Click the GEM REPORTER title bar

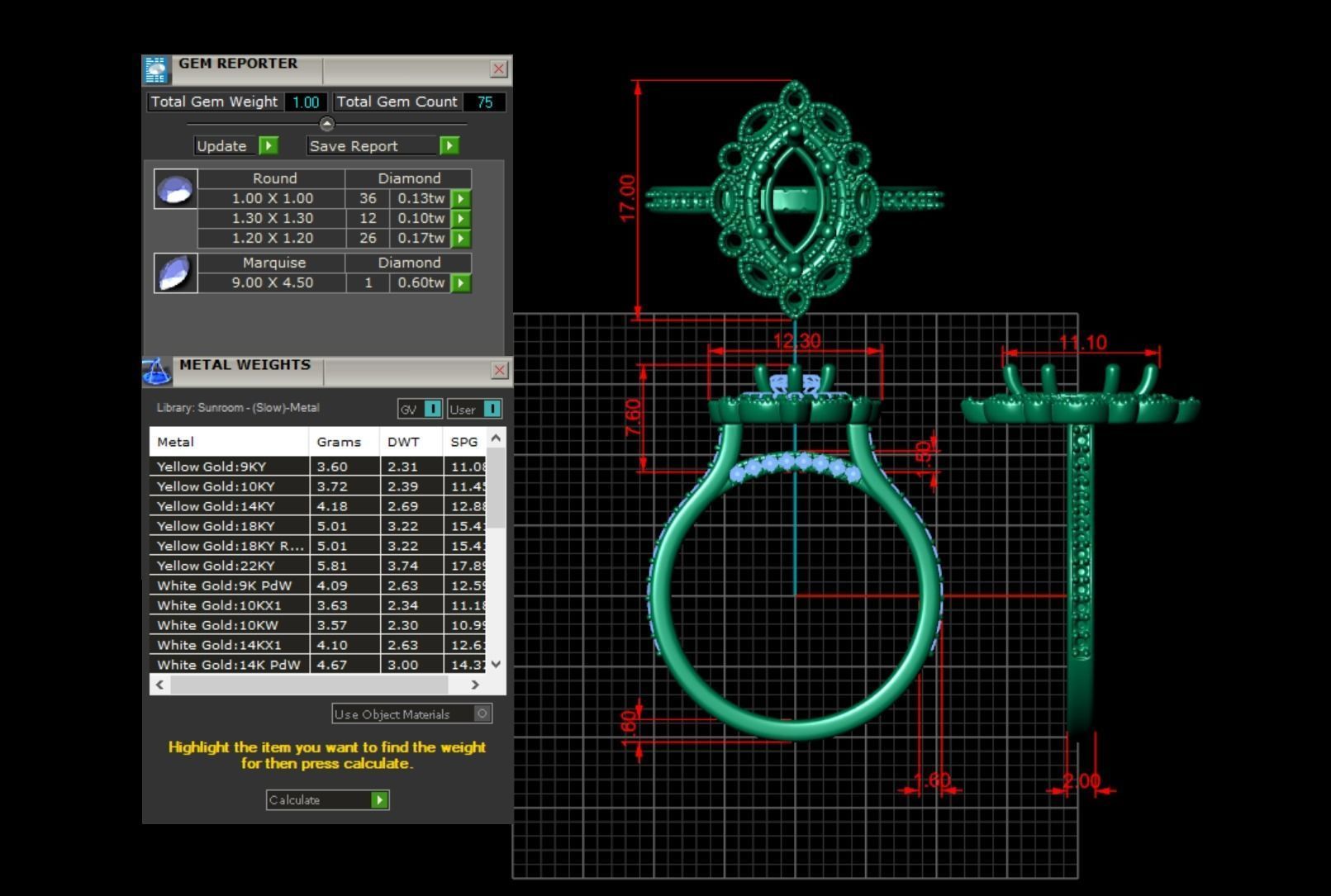click(x=237, y=63)
